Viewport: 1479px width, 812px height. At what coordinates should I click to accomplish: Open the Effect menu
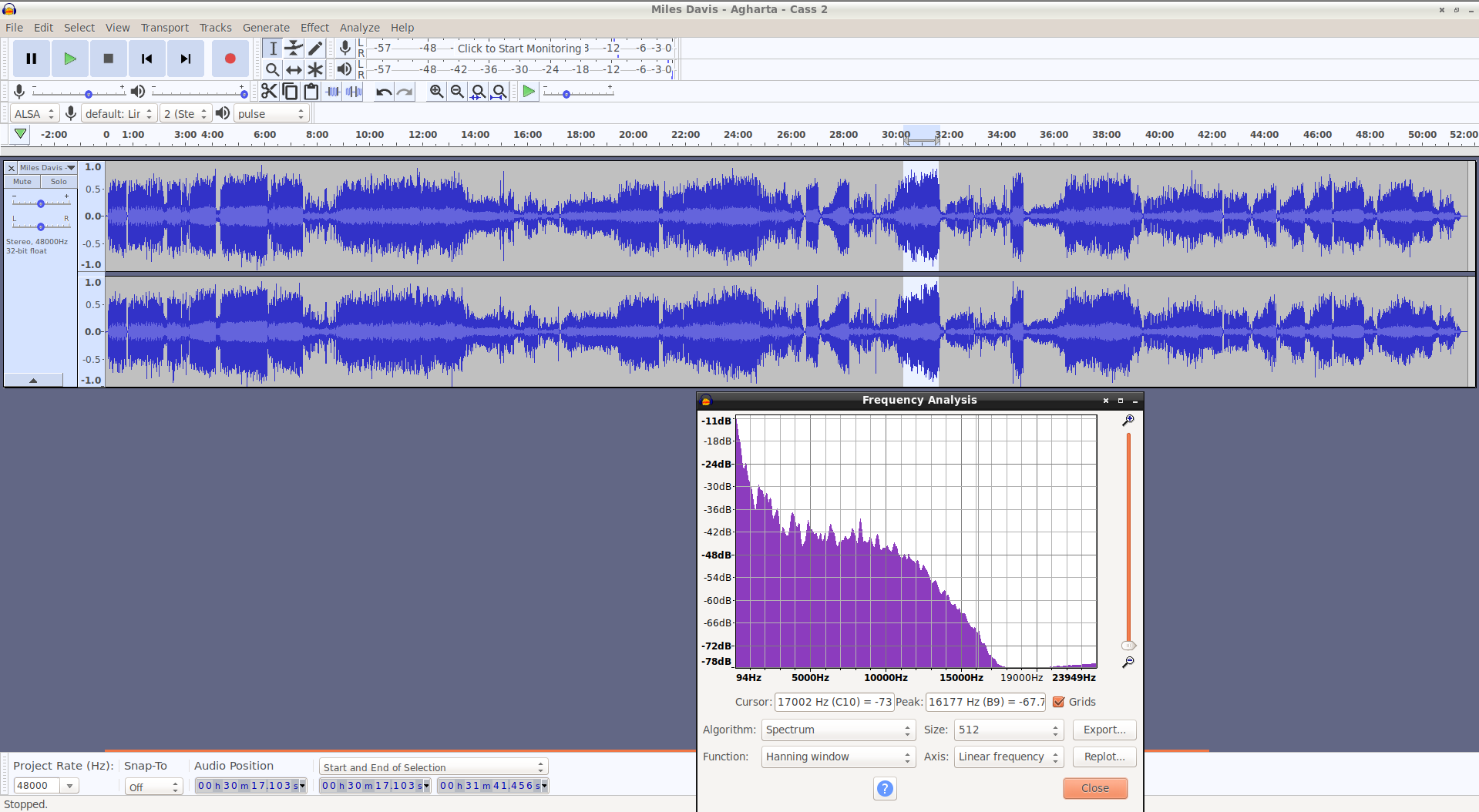point(314,28)
